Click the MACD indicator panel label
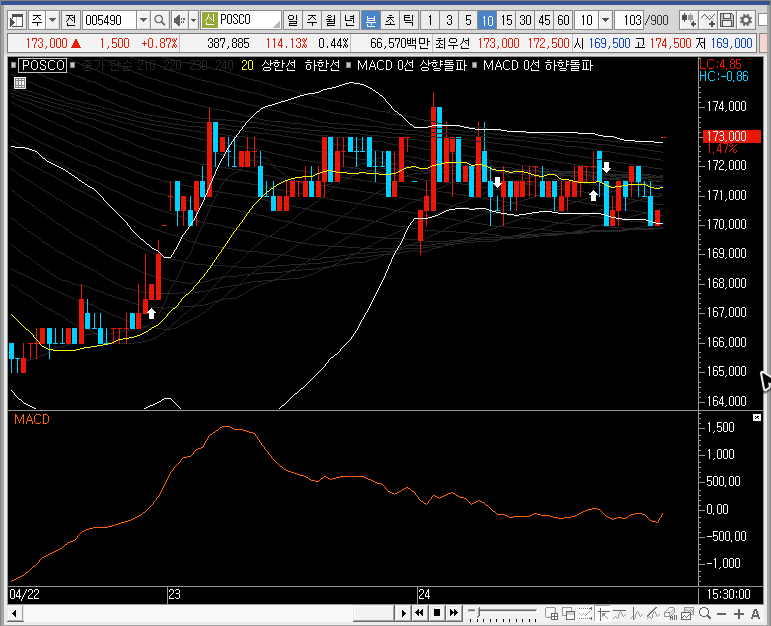Screen dimensions: 771x626 [32, 419]
